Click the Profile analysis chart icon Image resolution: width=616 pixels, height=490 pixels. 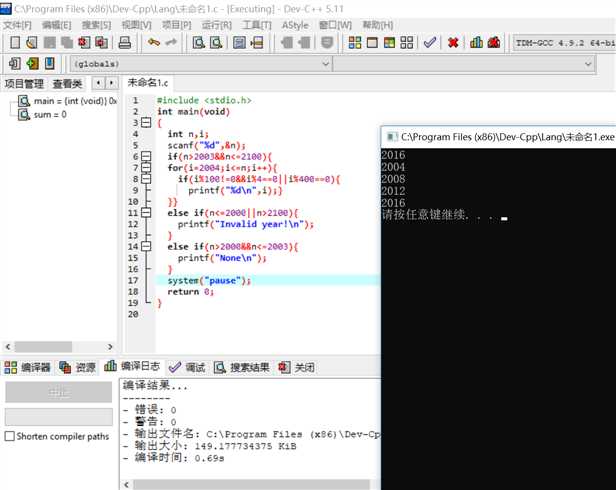click(476, 42)
